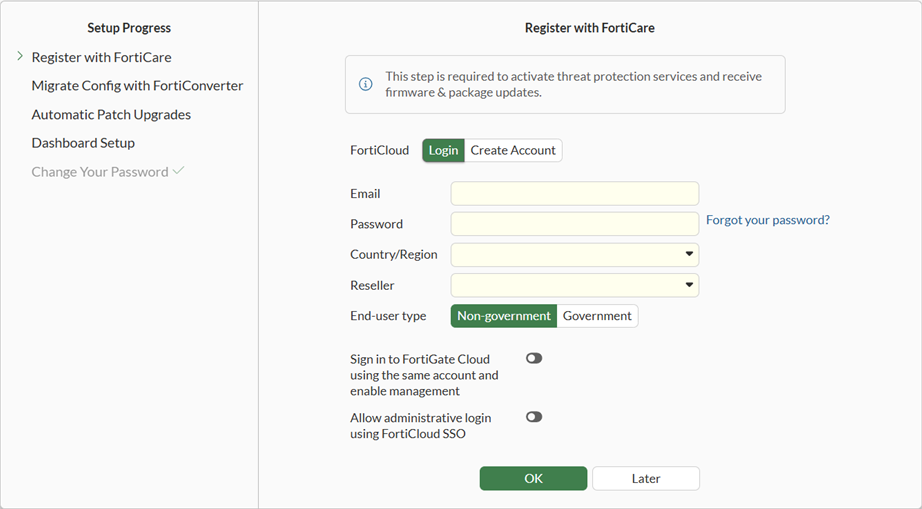Select Register with FortiCare step
The height and width of the screenshot is (509, 922).
pos(101,58)
